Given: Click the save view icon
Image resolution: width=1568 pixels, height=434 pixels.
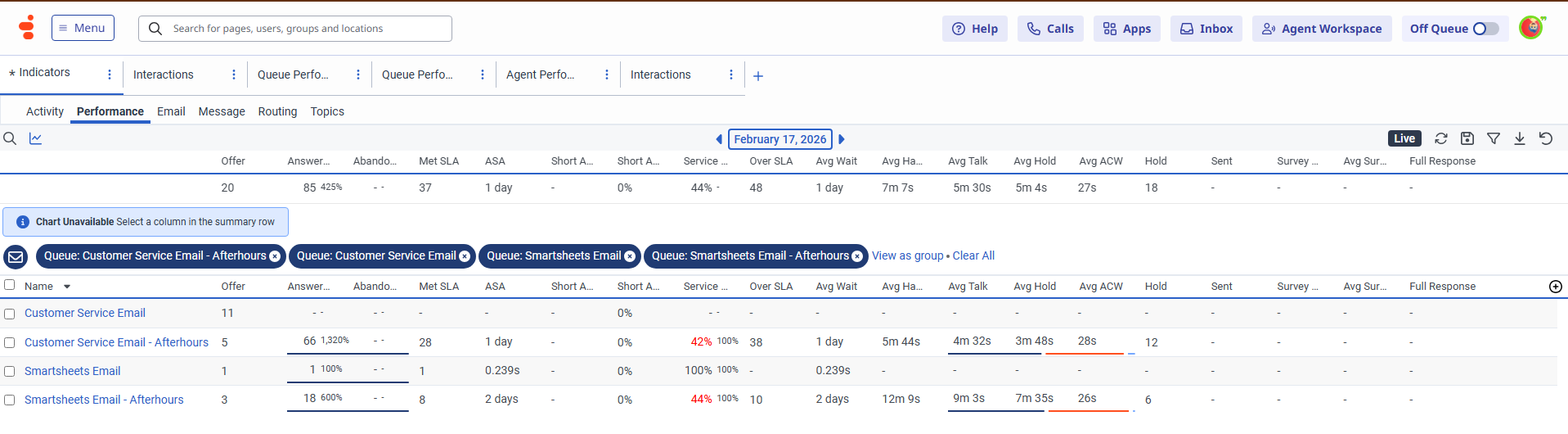Looking at the screenshot, I should (1467, 138).
